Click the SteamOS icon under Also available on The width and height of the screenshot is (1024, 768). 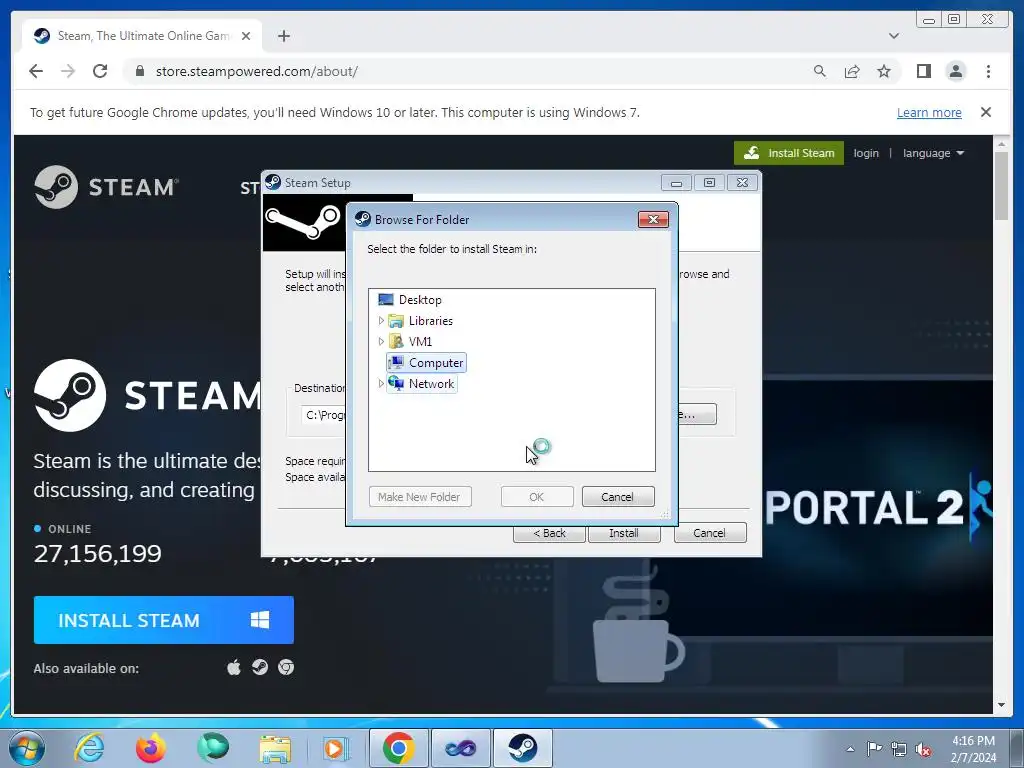point(260,667)
